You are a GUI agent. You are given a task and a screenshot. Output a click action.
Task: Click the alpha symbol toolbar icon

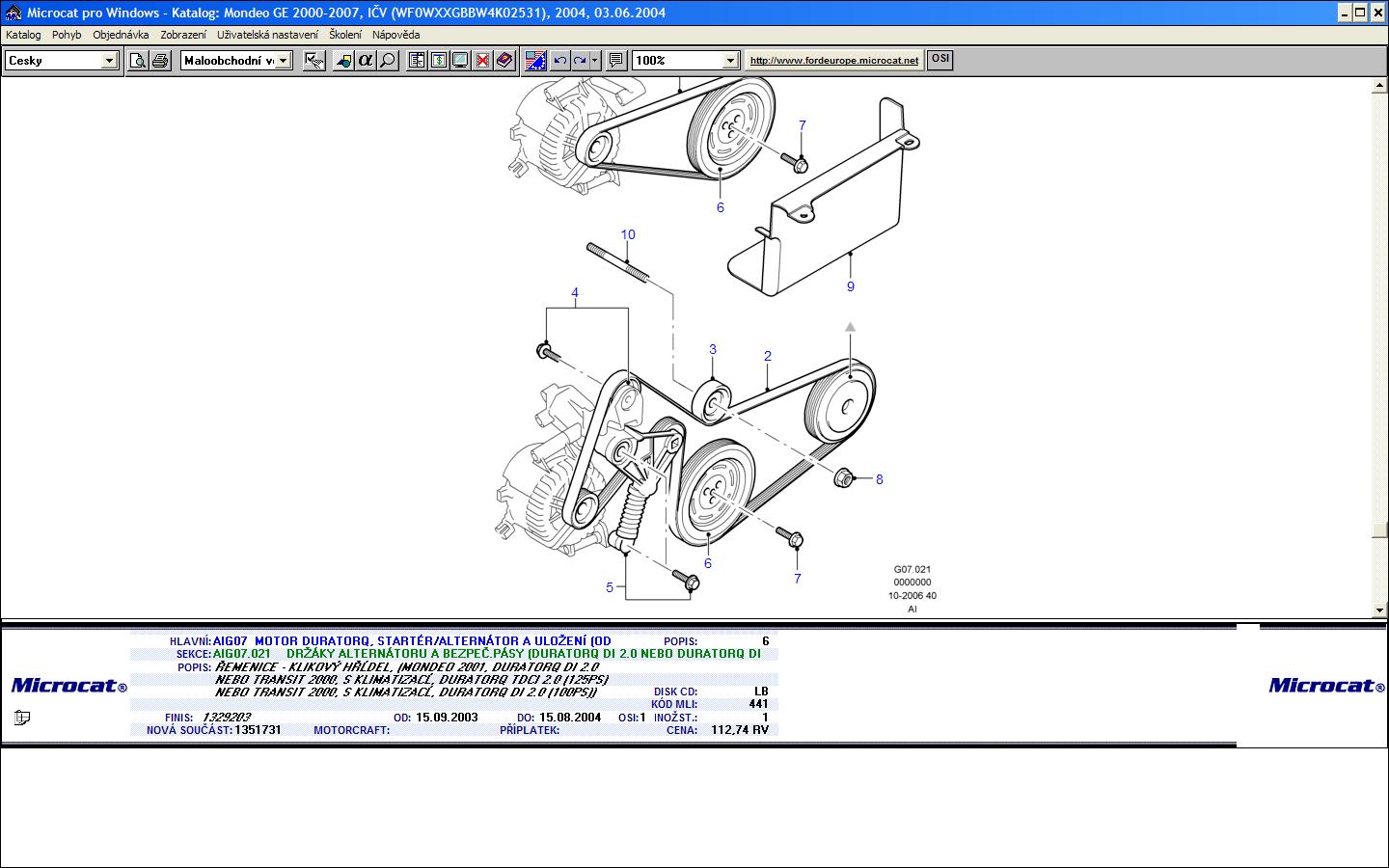[366, 61]
